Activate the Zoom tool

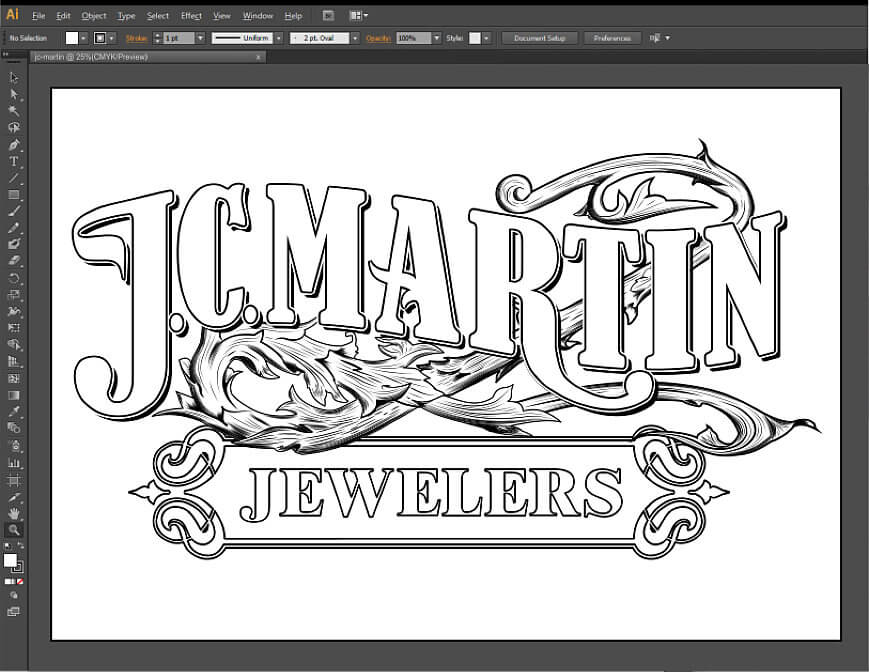[14, 530]
